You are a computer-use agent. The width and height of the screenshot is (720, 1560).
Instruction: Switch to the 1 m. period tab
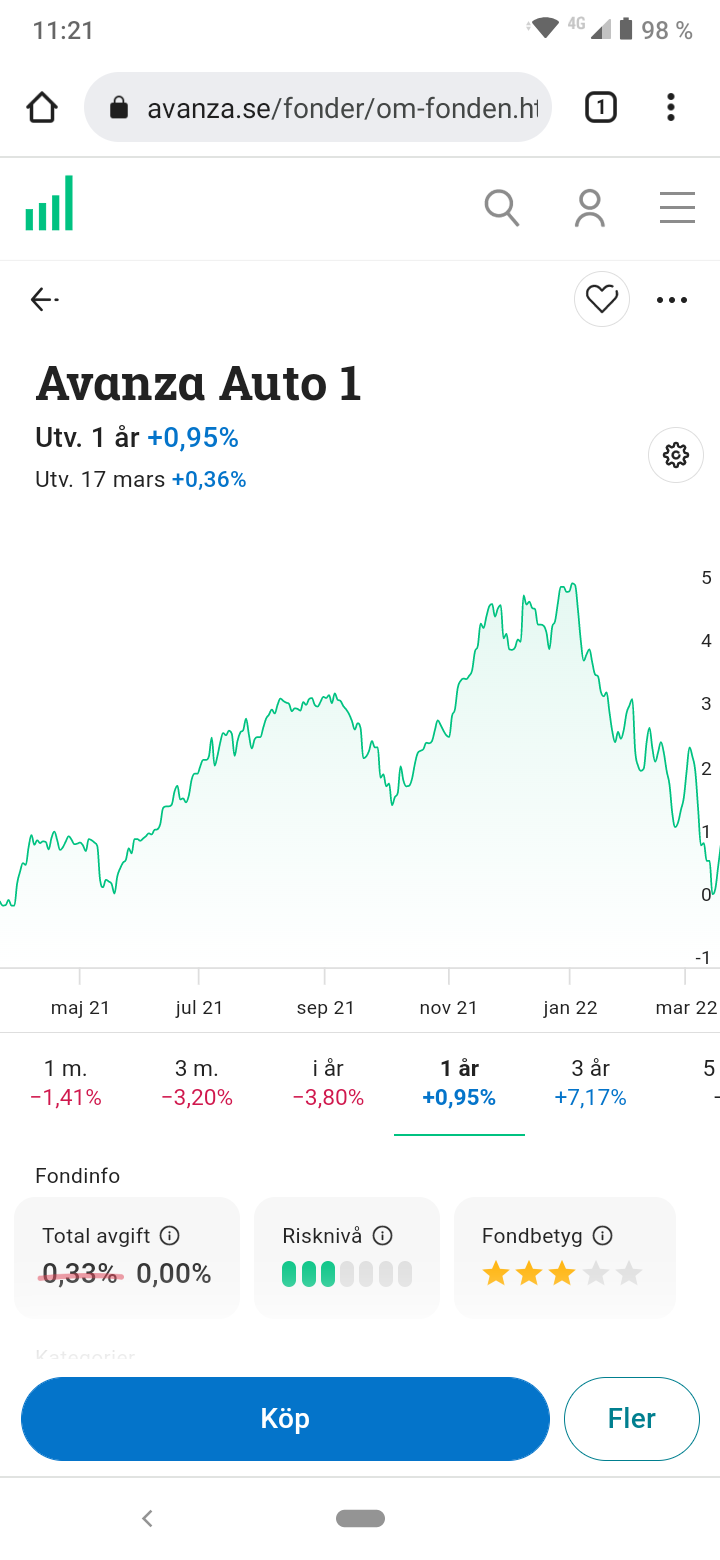click(66, 1083)
